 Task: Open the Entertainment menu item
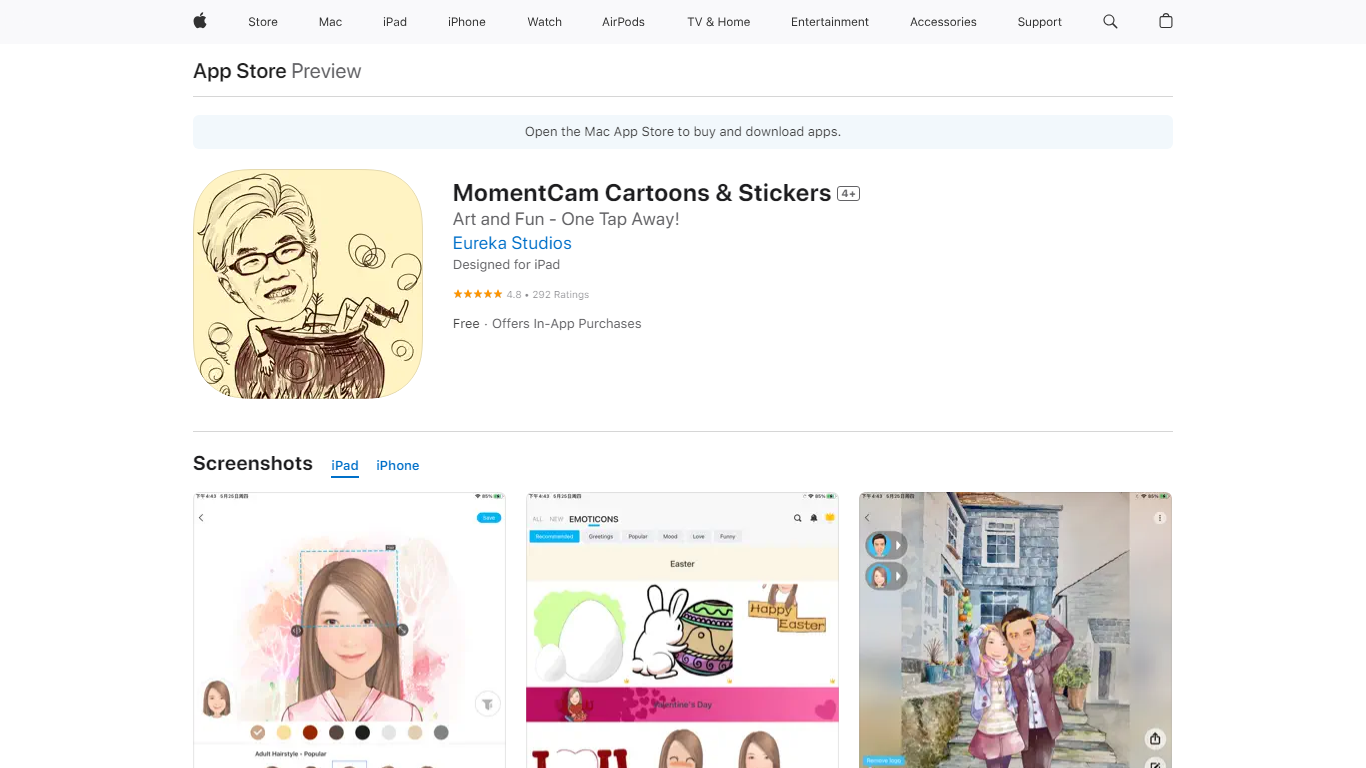coord(830,22)
